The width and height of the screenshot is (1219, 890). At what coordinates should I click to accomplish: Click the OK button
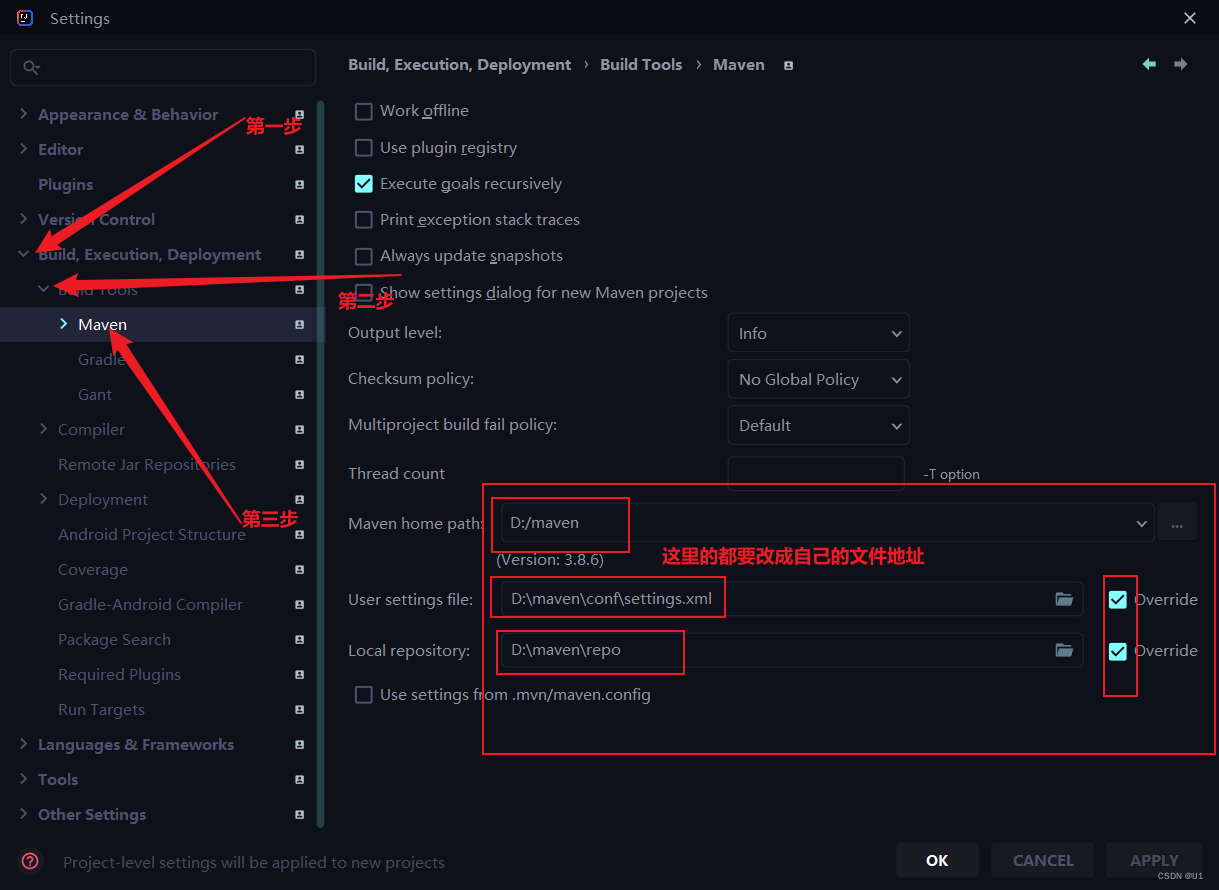pyautogui.click(x=937, y=860)
